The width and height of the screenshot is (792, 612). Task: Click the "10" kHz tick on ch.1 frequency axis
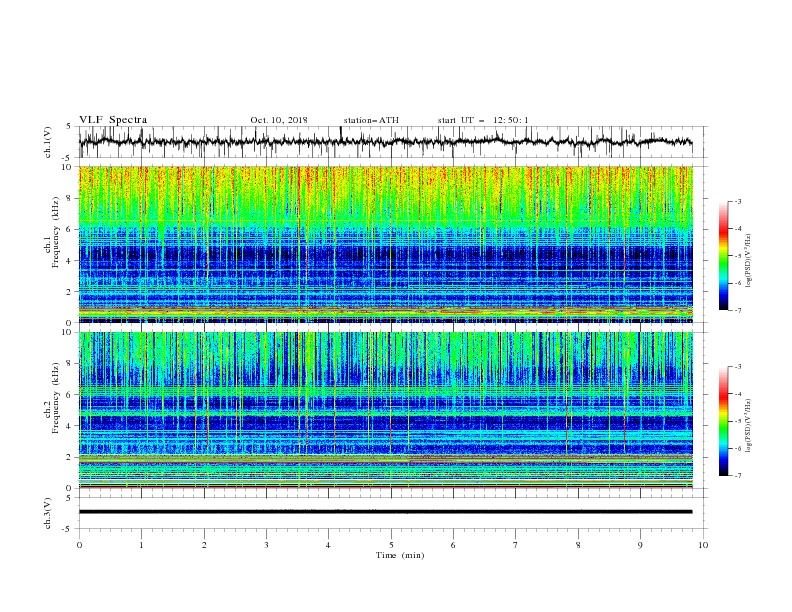coord(67,167)
